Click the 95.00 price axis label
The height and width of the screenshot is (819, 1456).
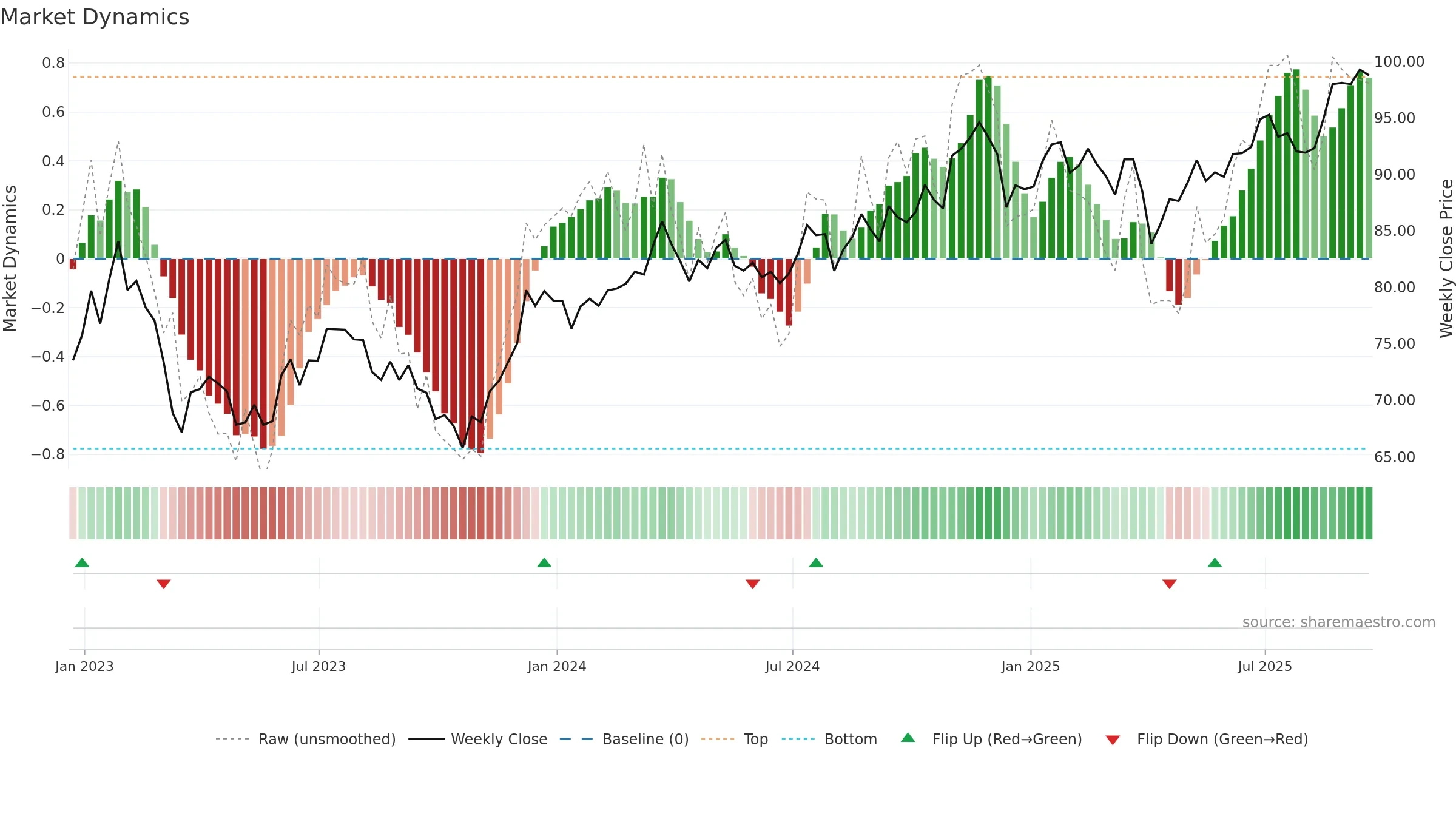[x=1395, y=118]
